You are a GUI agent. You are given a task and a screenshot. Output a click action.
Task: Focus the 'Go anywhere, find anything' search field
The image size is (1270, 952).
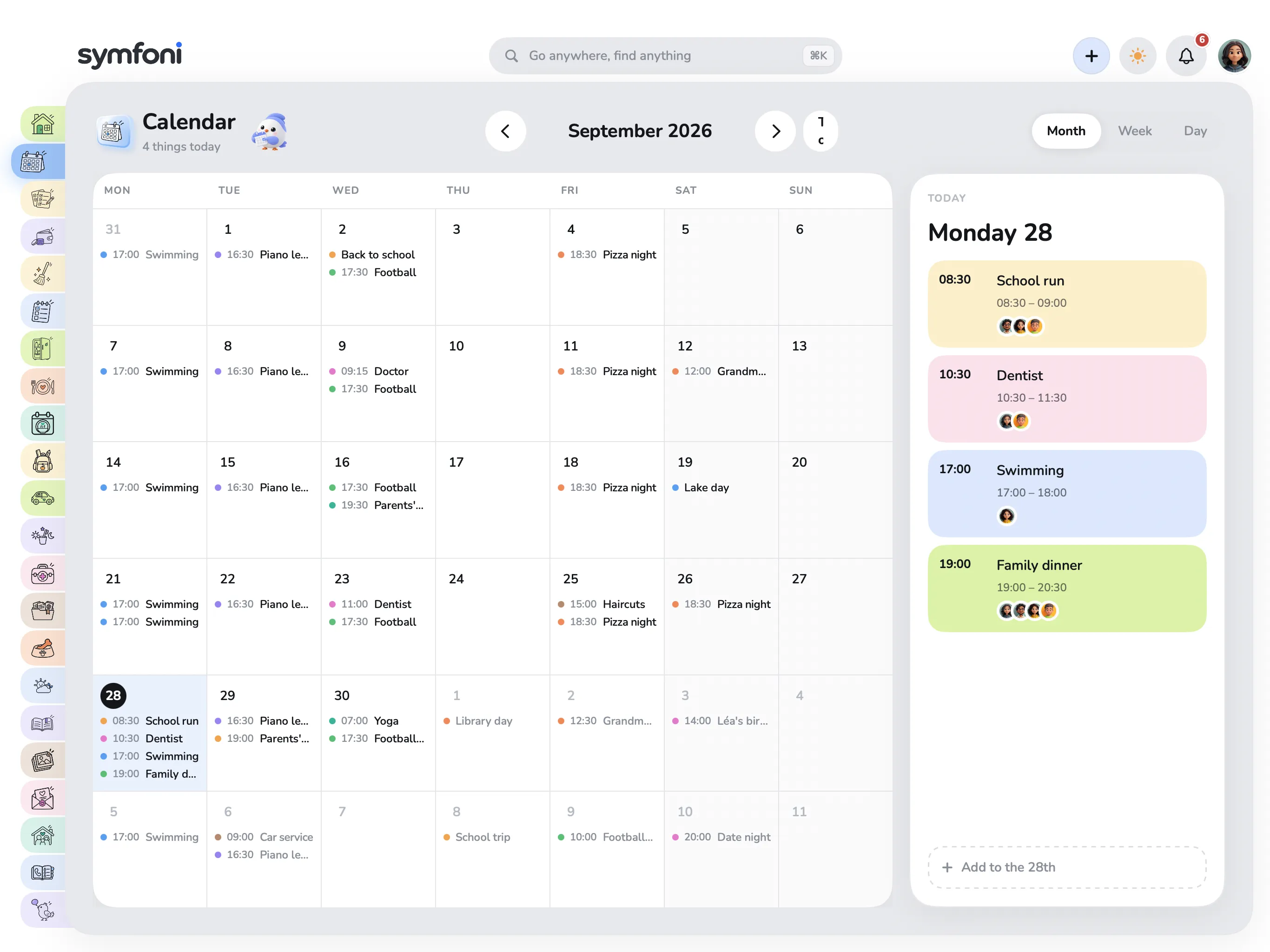pyautogui.click(x=665, y=56)
